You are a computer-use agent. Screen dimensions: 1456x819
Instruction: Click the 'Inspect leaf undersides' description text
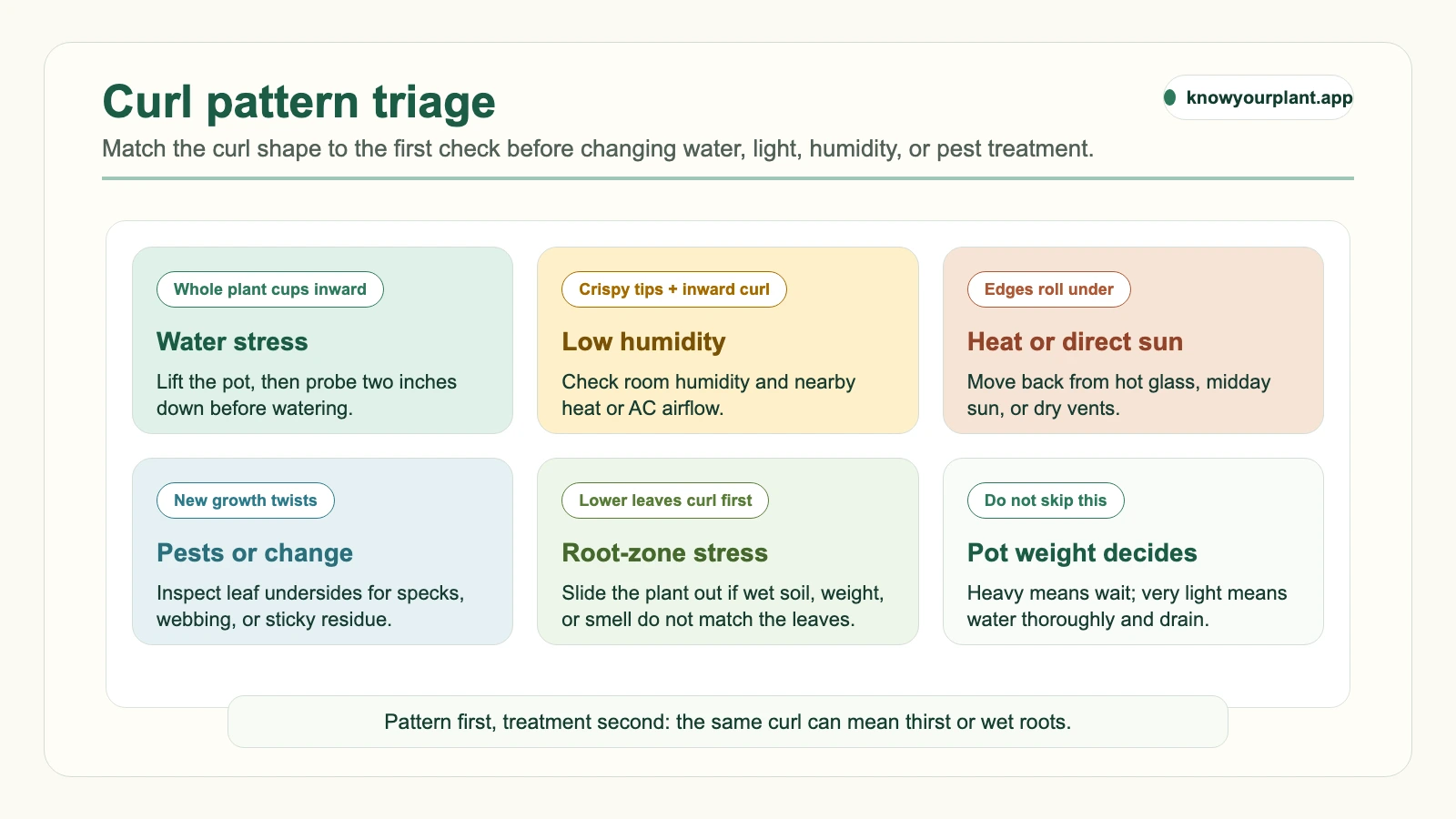click(310, 606)
